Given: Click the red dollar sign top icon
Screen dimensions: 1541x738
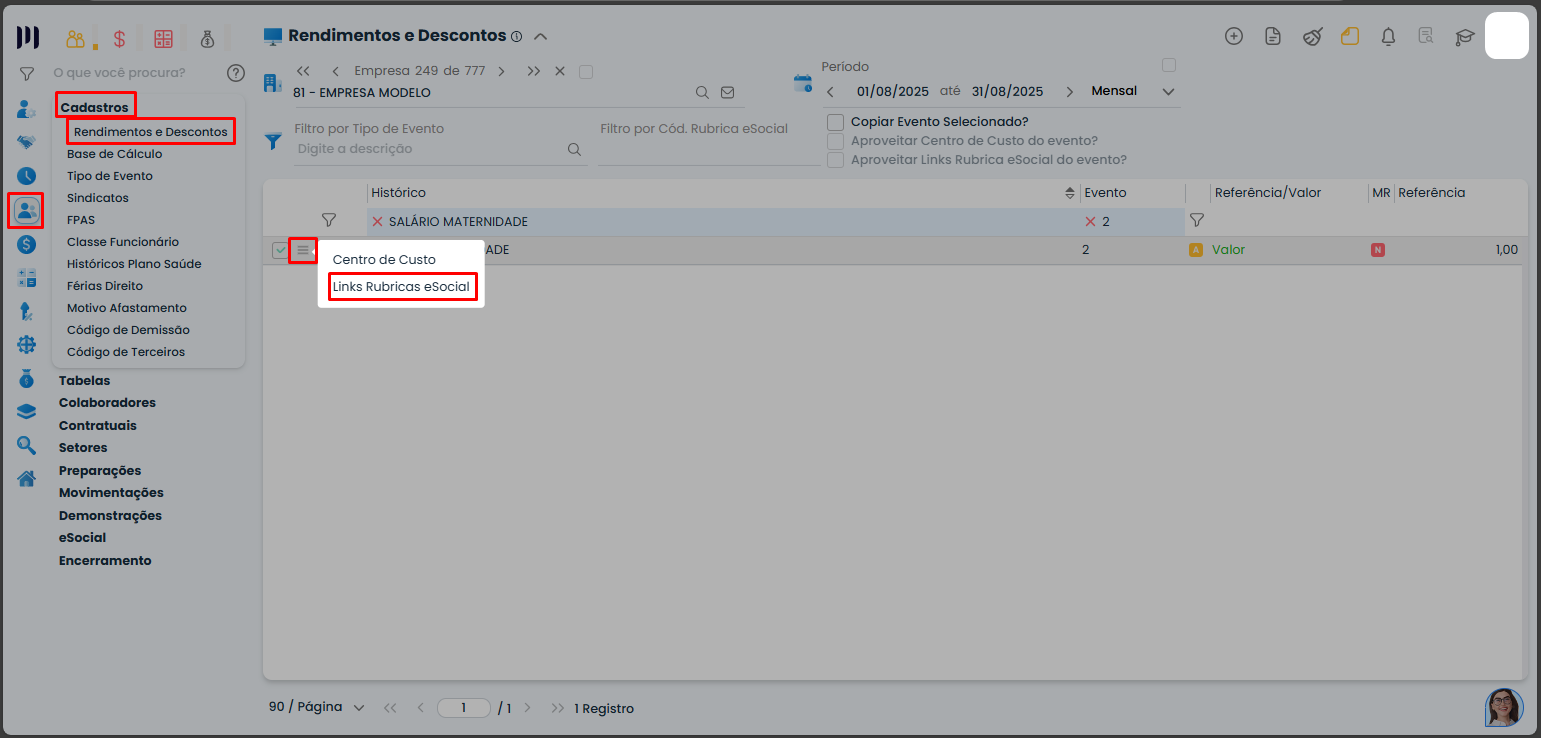Looking at the screenshot, I should (x=119, y=39).
